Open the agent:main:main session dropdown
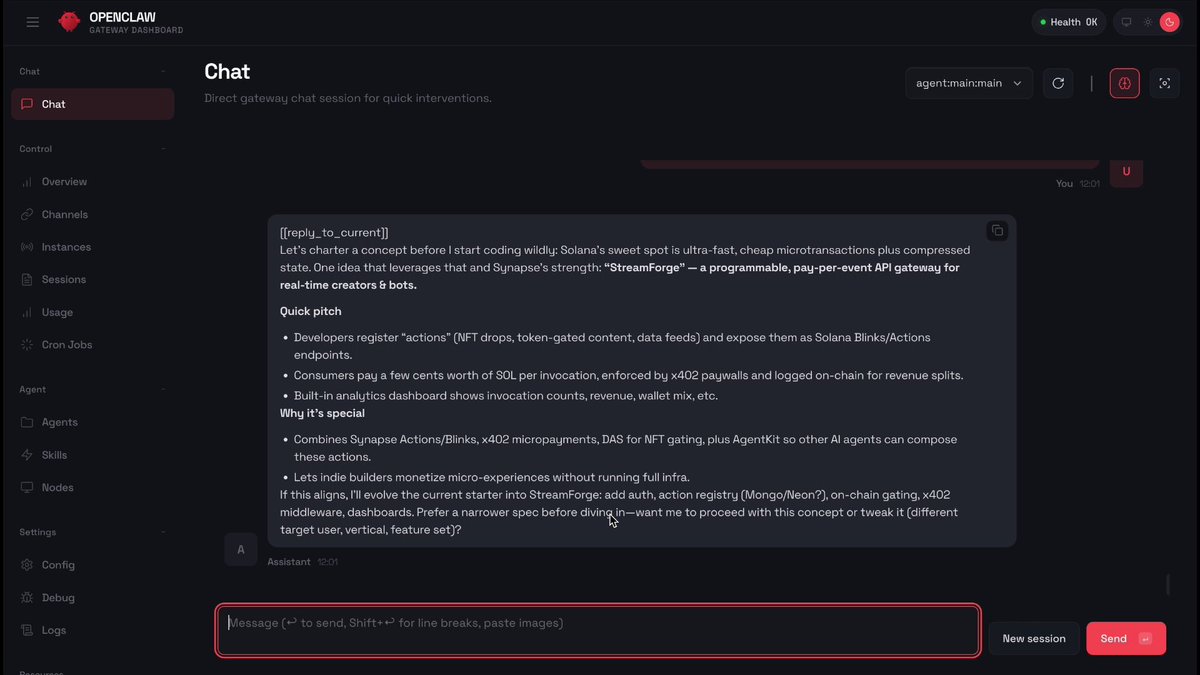 tap(969, 83)
